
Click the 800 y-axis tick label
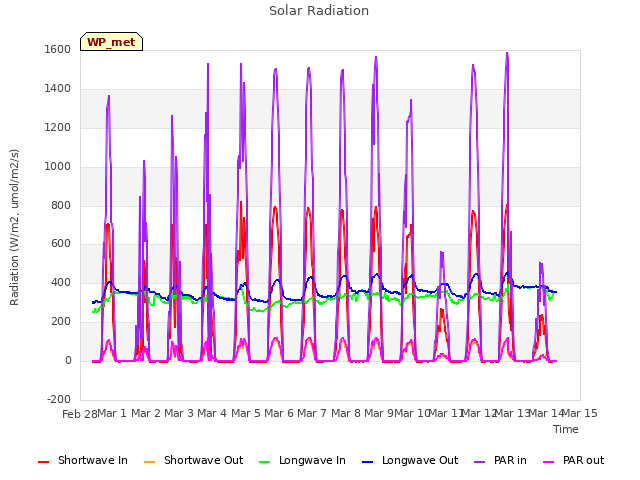click(x=61, y=205)
